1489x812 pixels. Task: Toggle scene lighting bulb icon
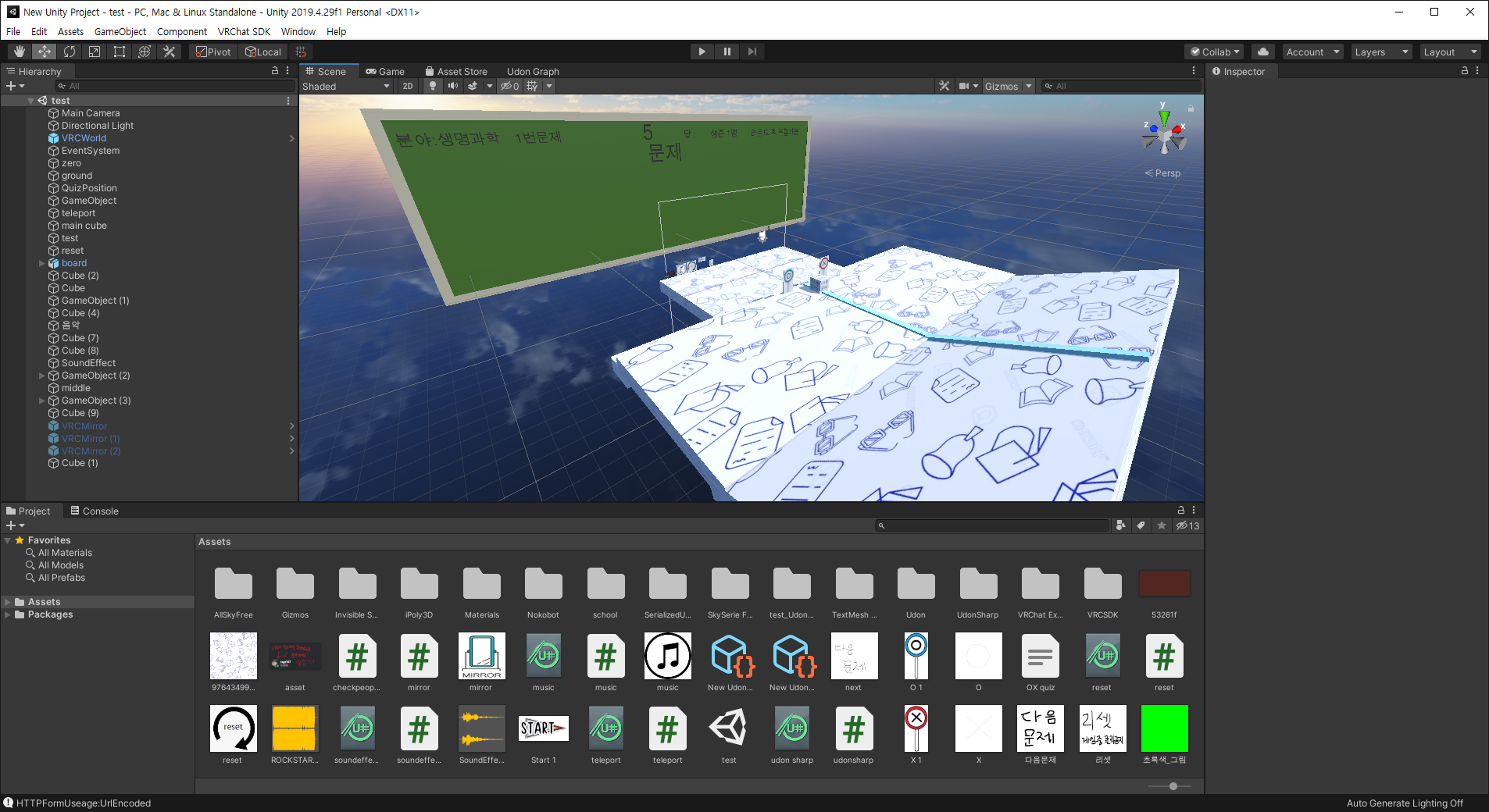(x=433, y=86)
